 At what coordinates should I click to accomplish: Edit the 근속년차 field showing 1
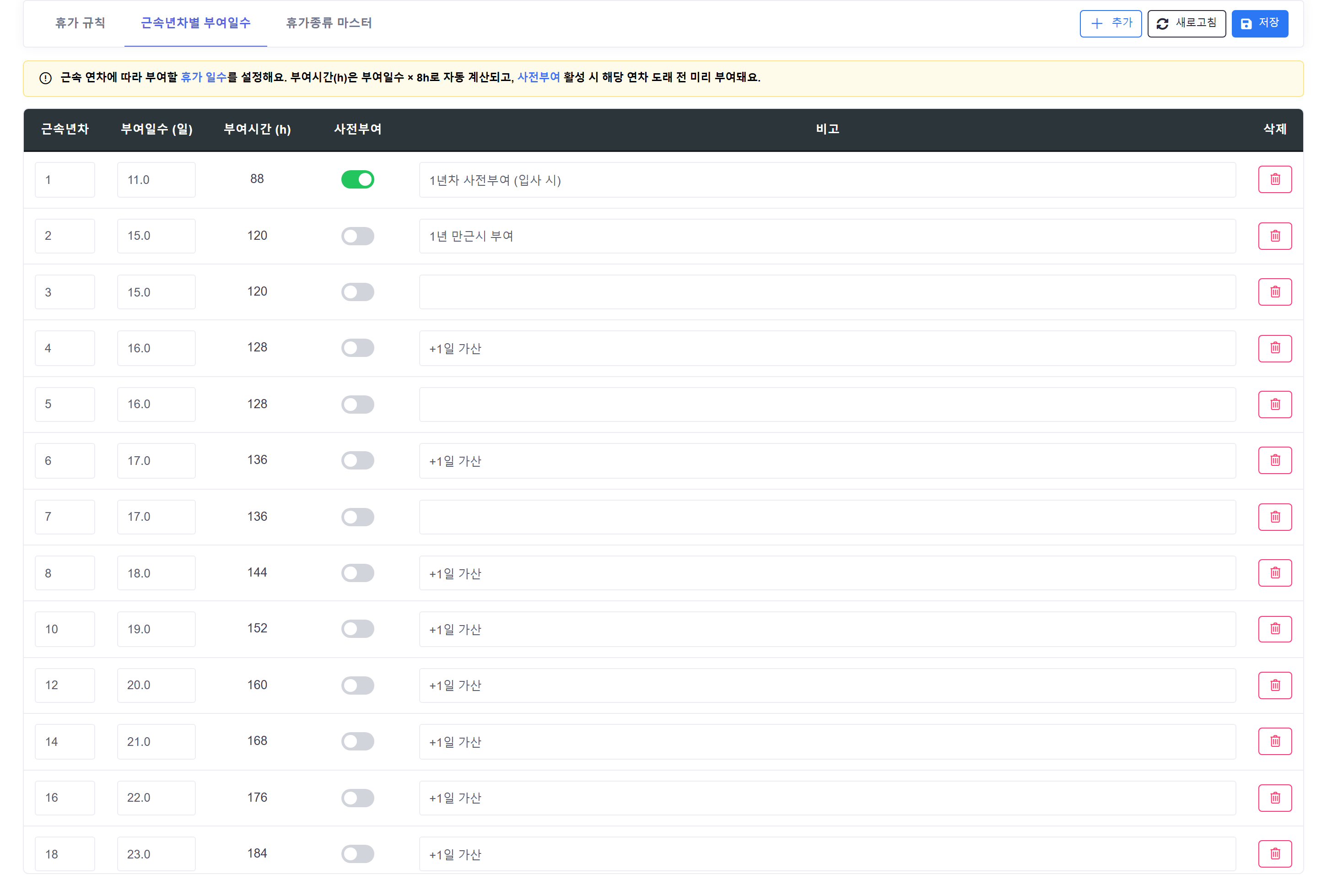[x=65, y=180]
